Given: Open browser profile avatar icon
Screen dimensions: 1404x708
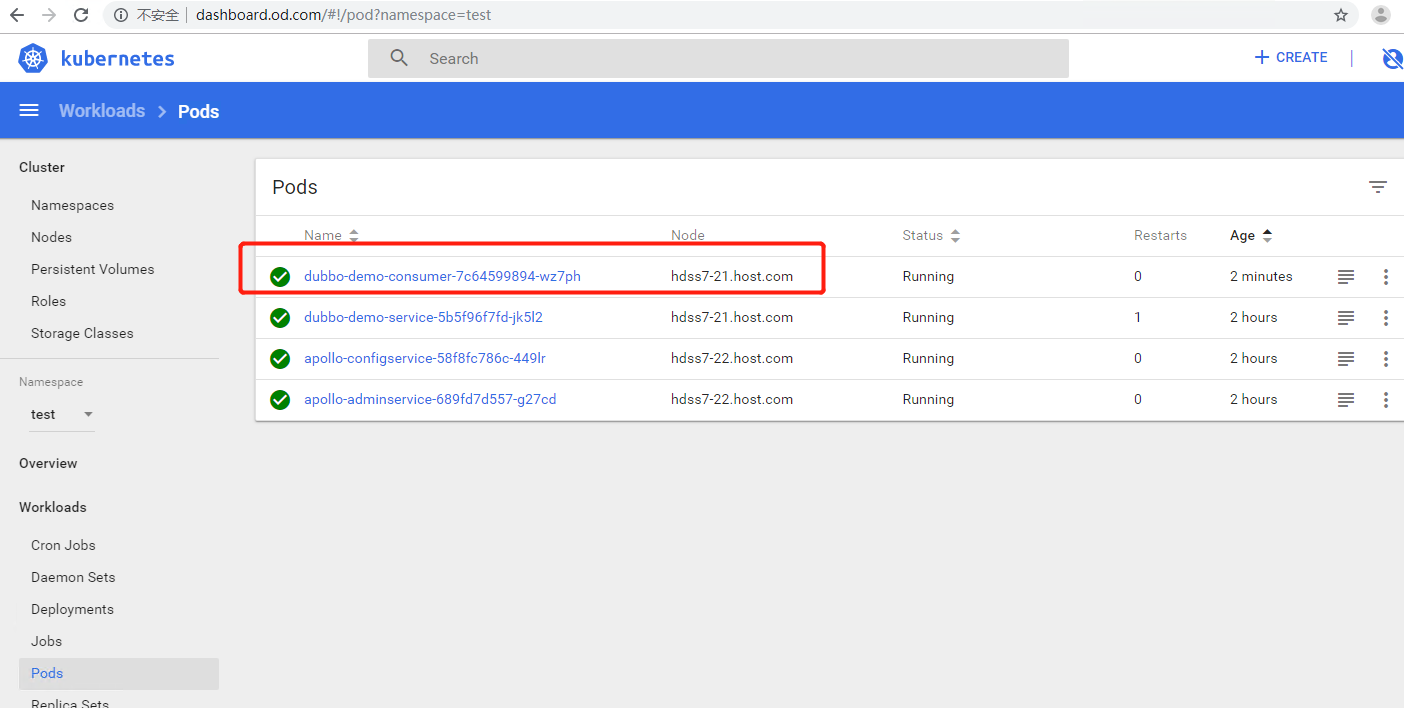Looking at the screenshot, I should click(x=1381, y=15).
